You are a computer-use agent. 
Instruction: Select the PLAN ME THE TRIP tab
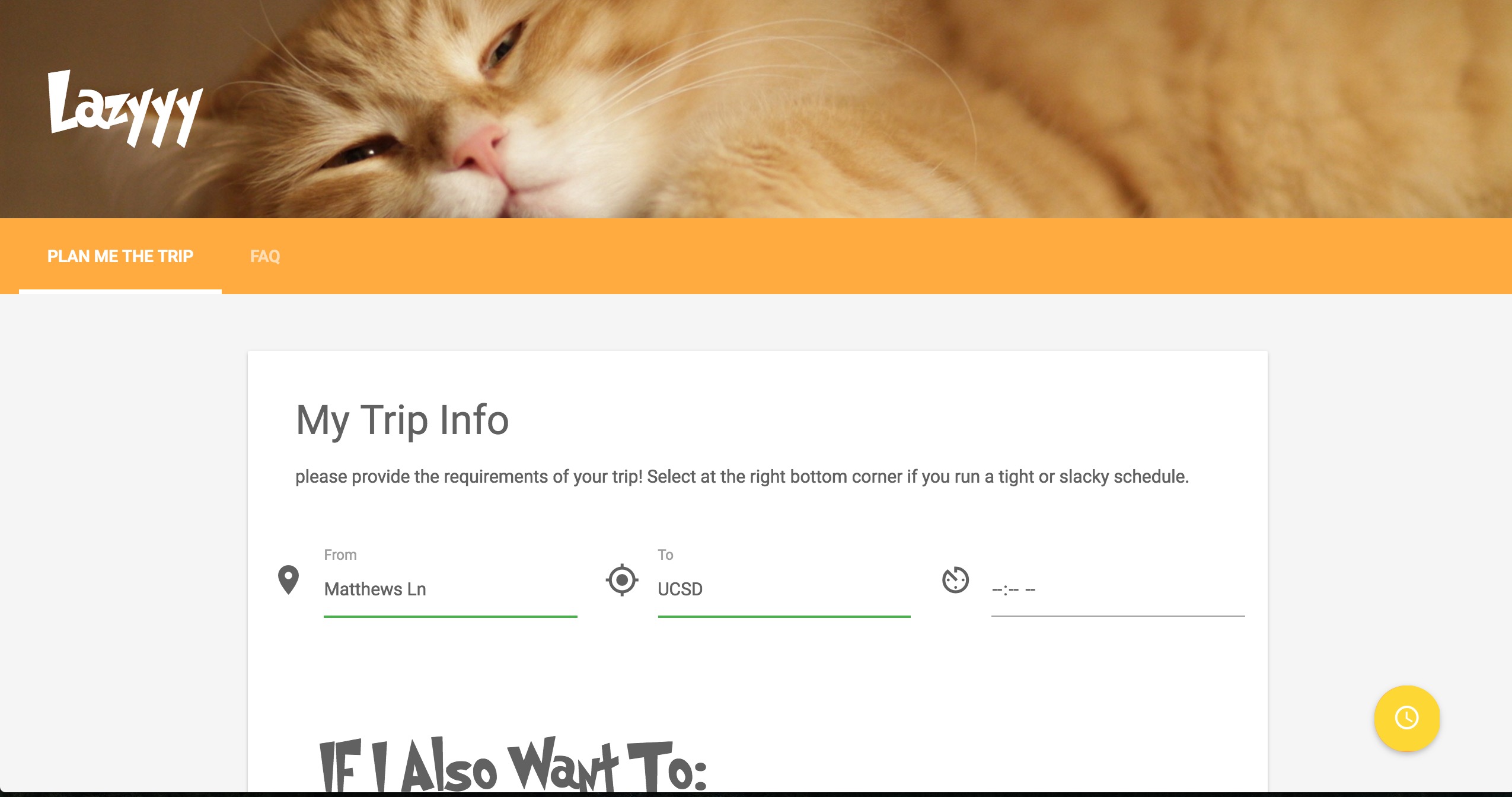pos(120,256)
